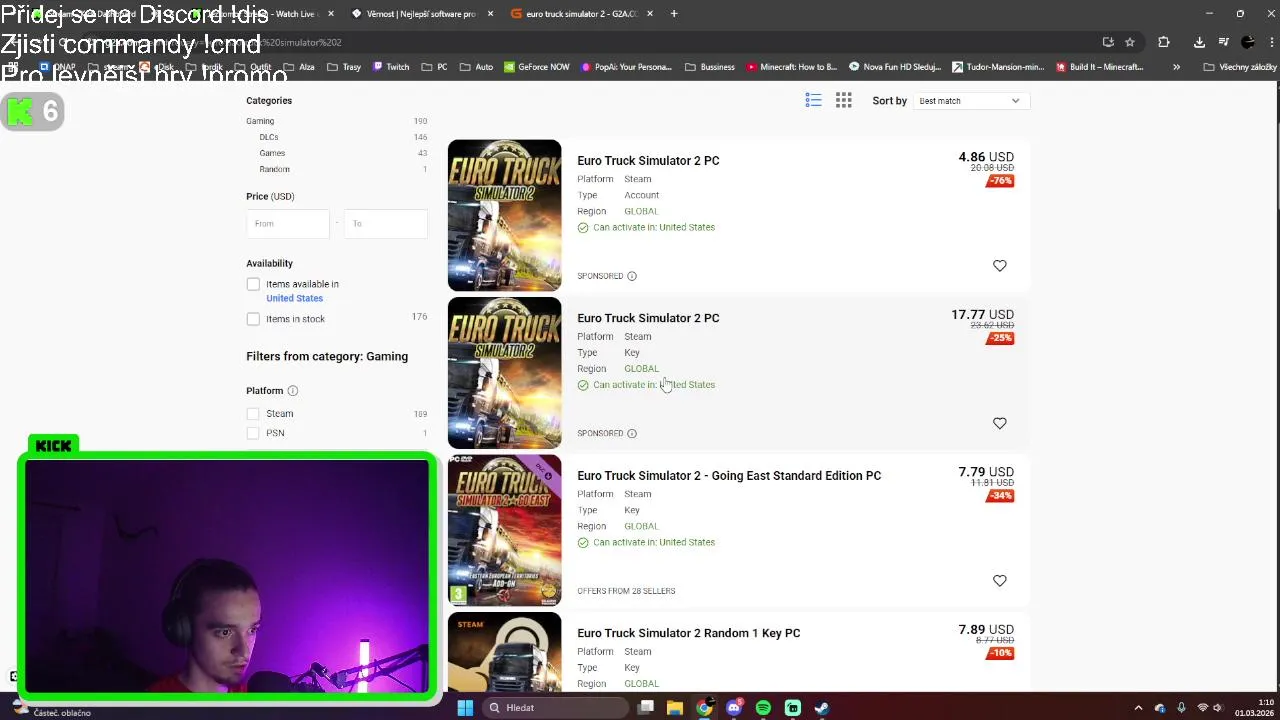Click the -76% discount badge
This screenshot has width=1280, height=720.
pos(1000,181)
